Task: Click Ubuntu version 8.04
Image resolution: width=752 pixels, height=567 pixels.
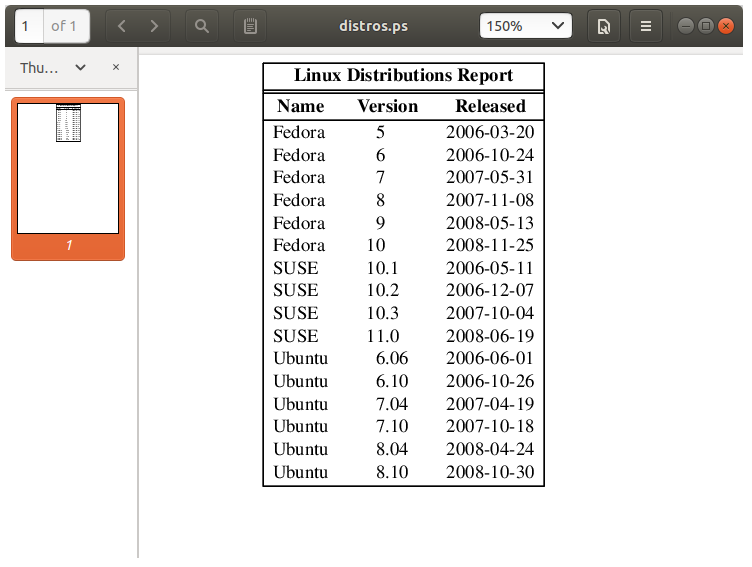Action: [x=392, y=449]
